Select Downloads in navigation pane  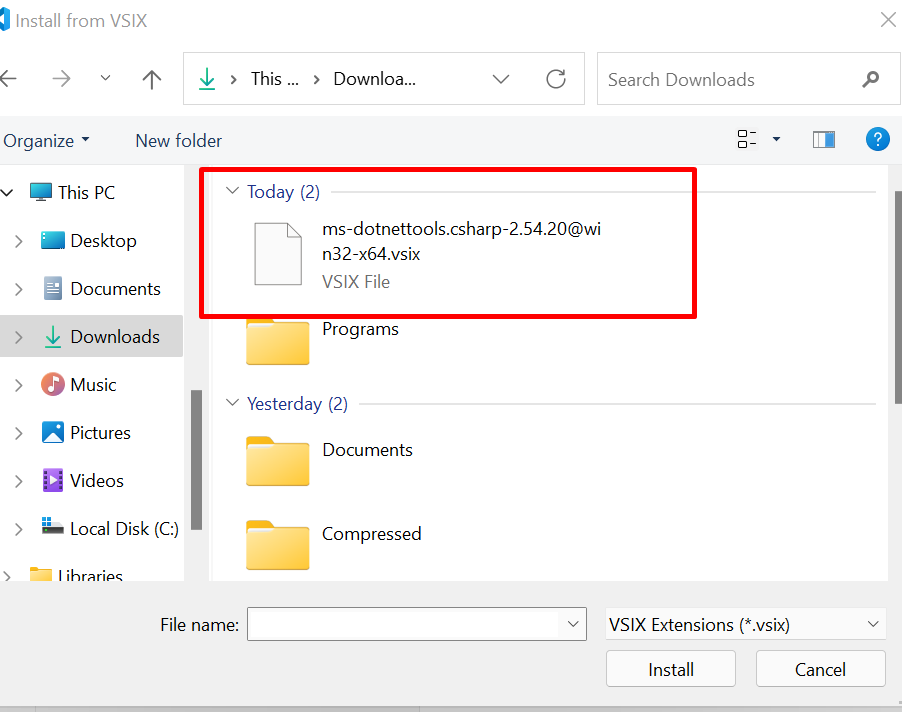[x=114, y=336]
